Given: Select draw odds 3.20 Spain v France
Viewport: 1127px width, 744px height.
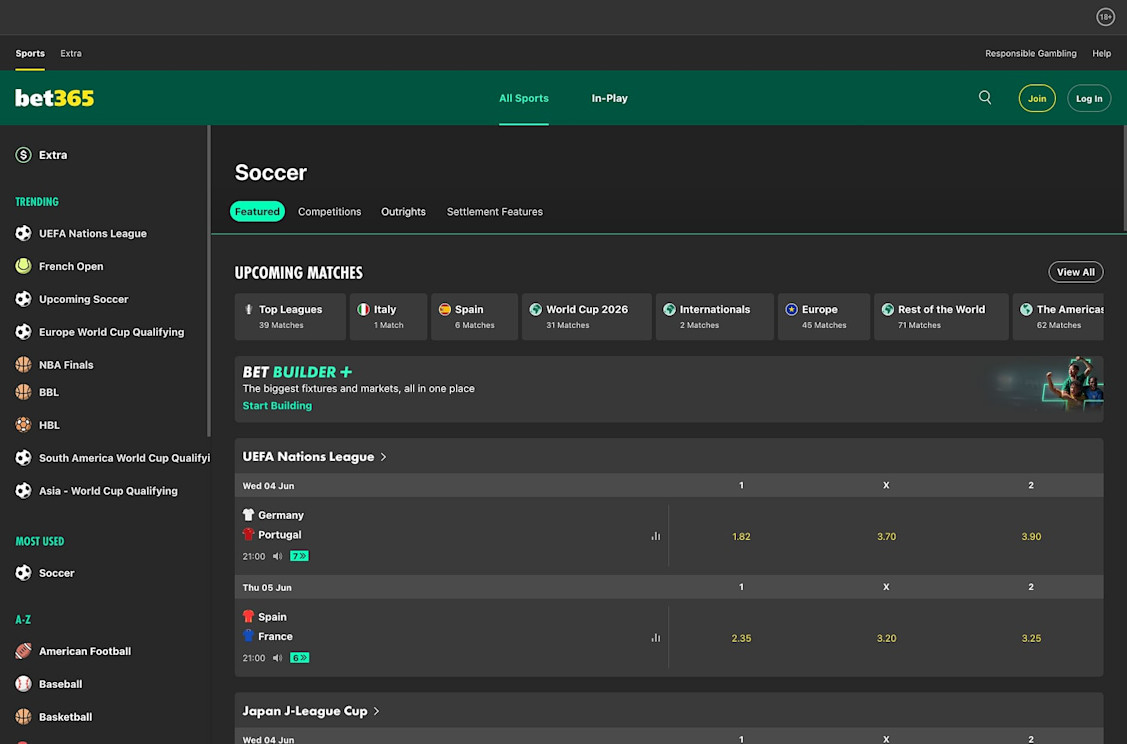Looking at the screenshot, I should [x=886, y=638].
